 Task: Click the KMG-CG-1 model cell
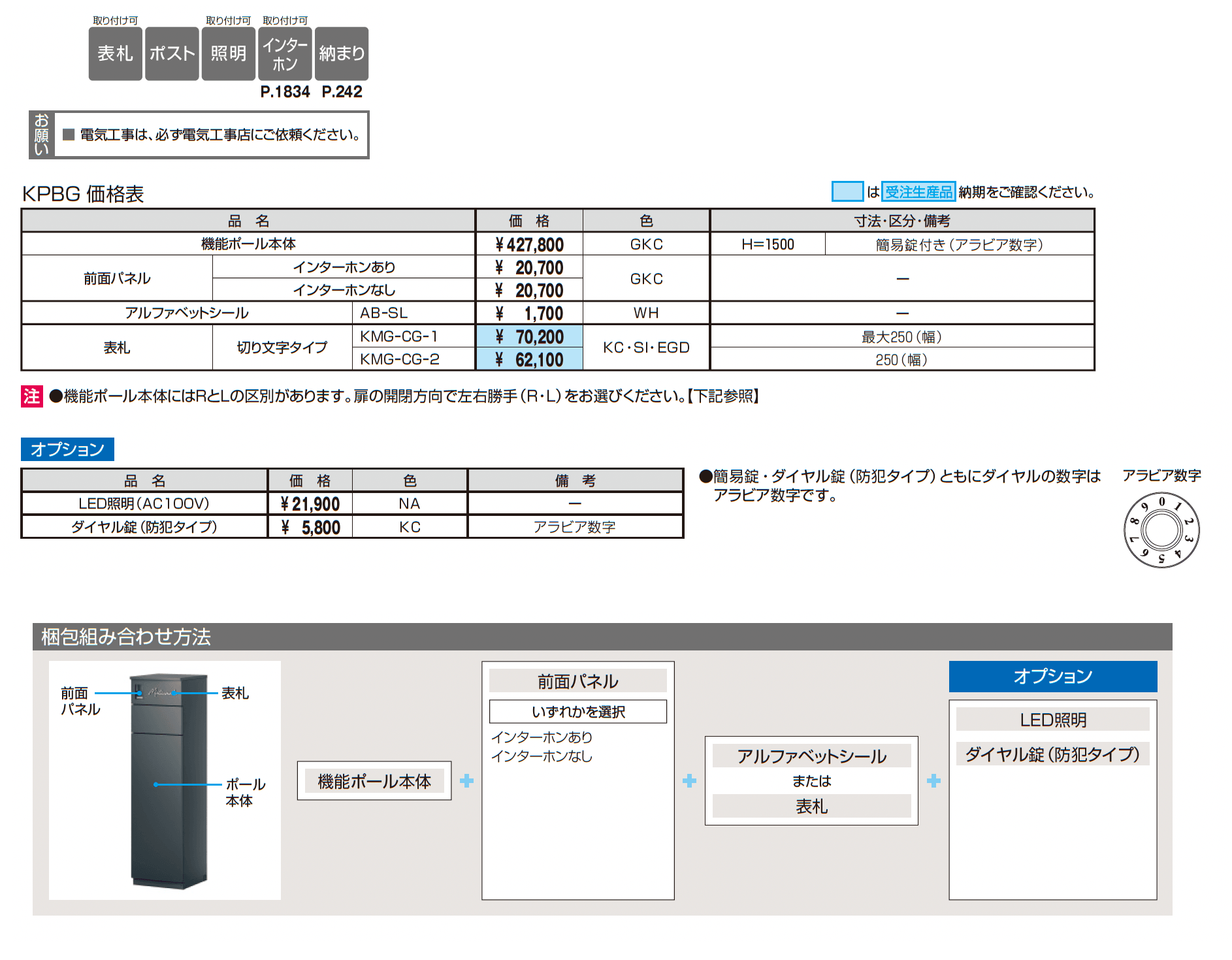(413, 336)
